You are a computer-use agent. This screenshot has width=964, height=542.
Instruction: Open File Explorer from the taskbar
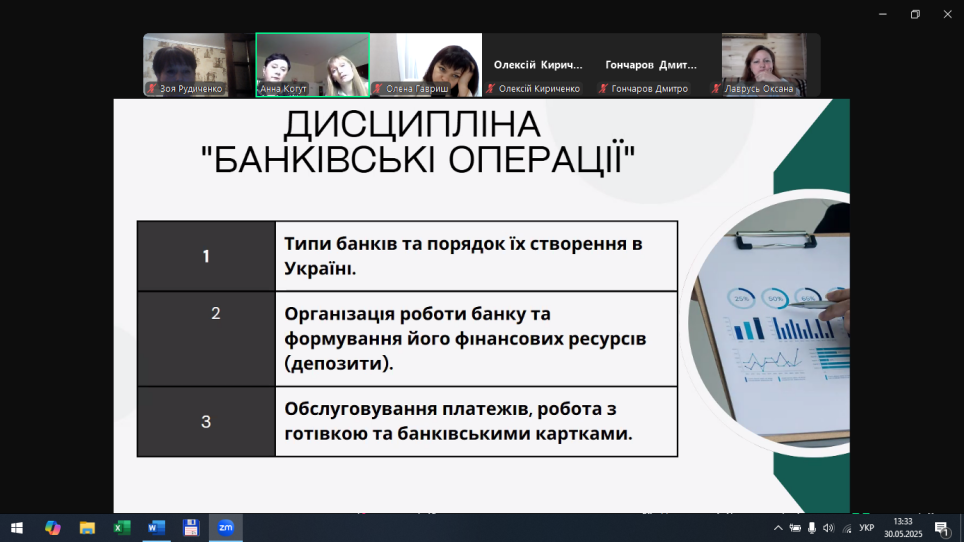(87, 527)
